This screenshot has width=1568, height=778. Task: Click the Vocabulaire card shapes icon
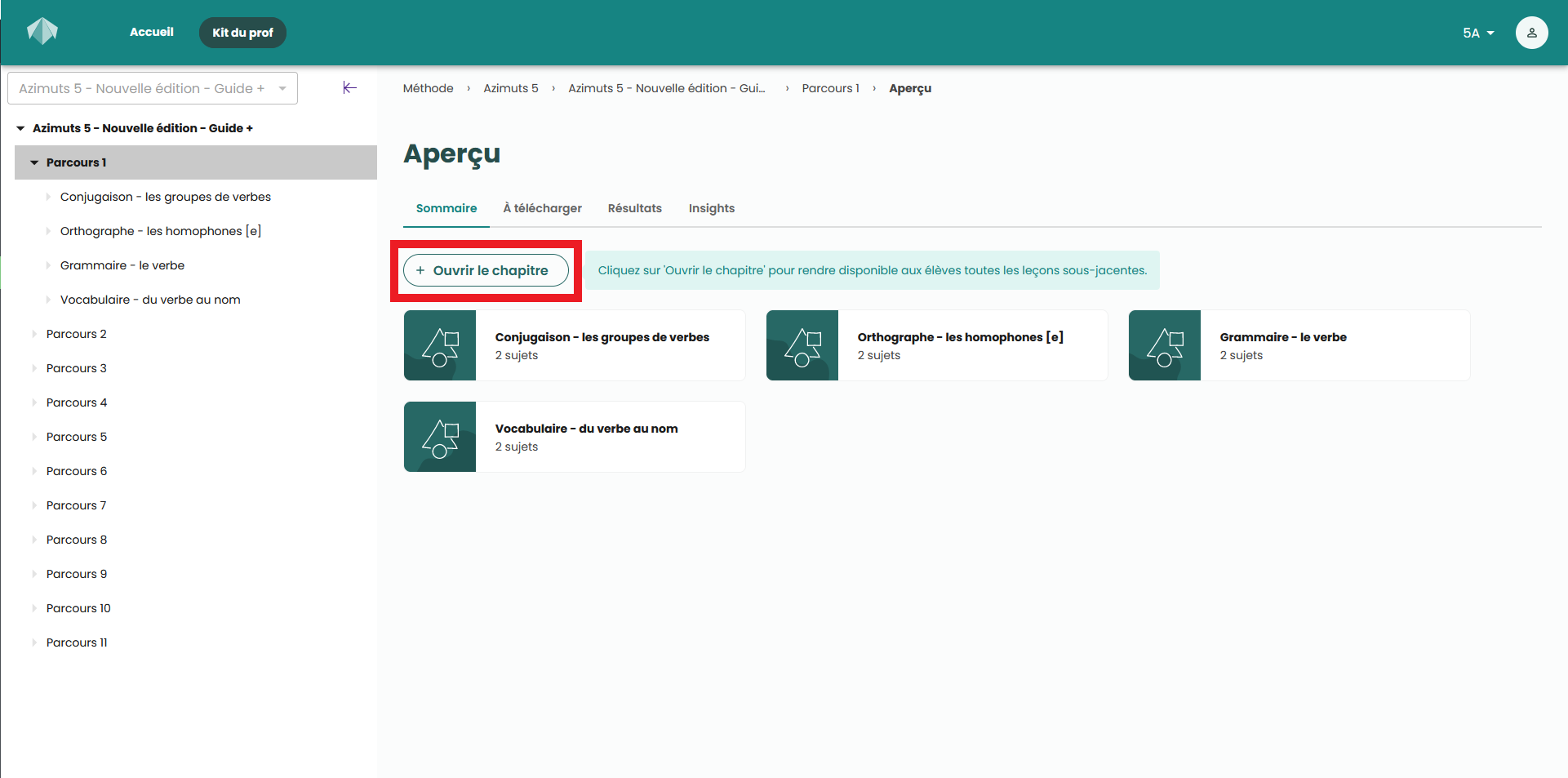440,437
